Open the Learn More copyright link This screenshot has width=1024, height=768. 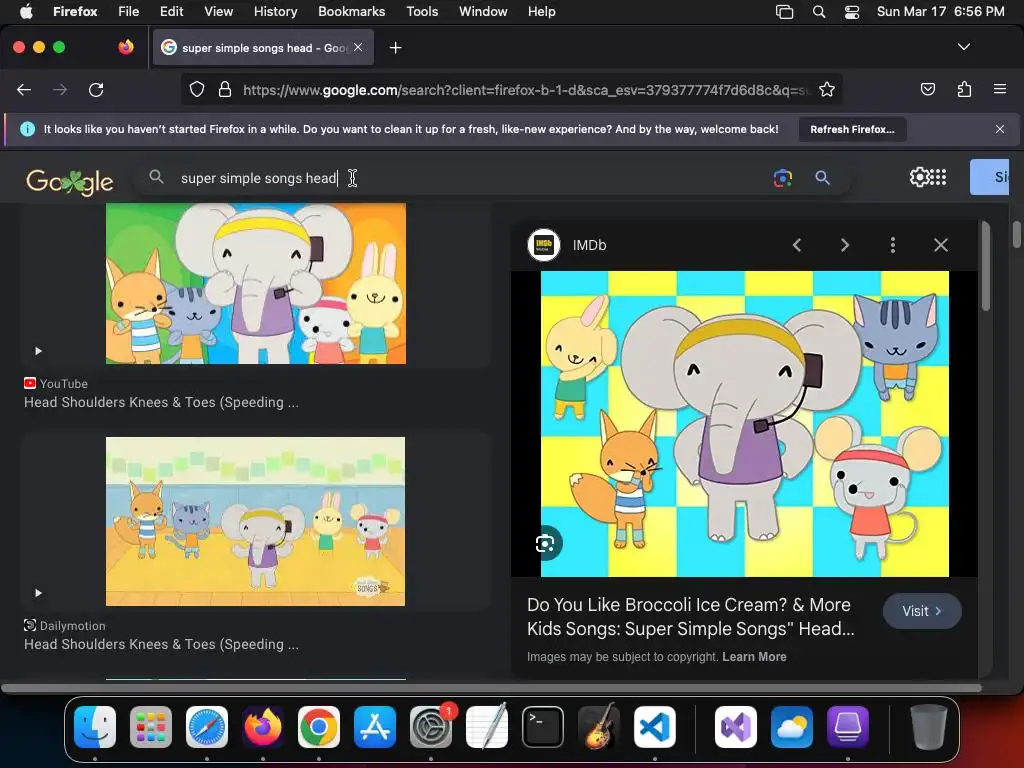[x=754, y=657]
